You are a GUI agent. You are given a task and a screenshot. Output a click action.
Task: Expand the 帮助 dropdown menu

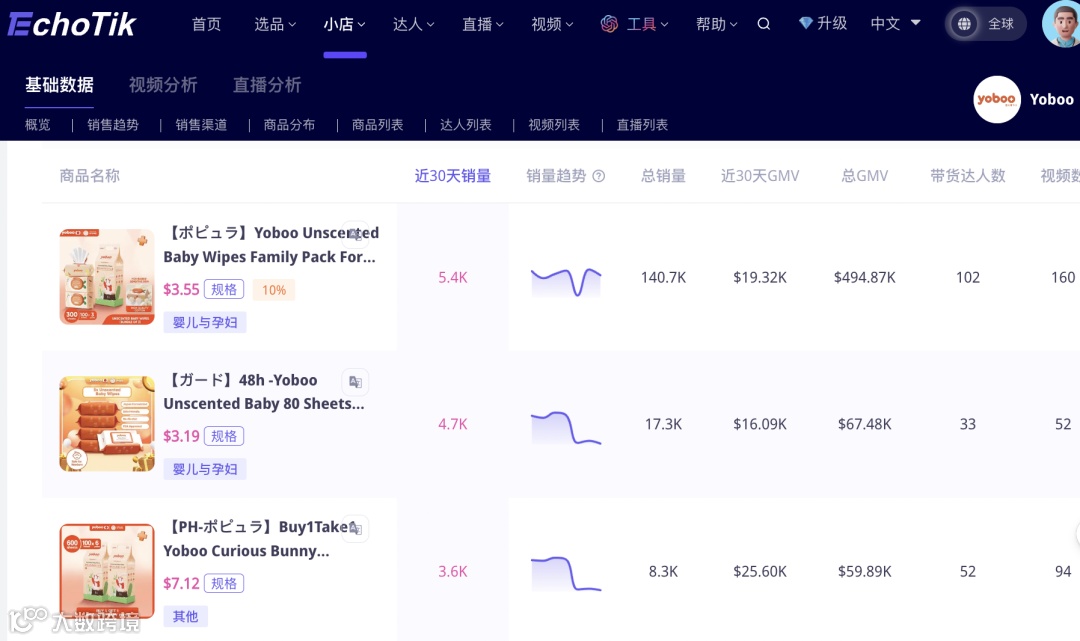[x=716, y=24]
